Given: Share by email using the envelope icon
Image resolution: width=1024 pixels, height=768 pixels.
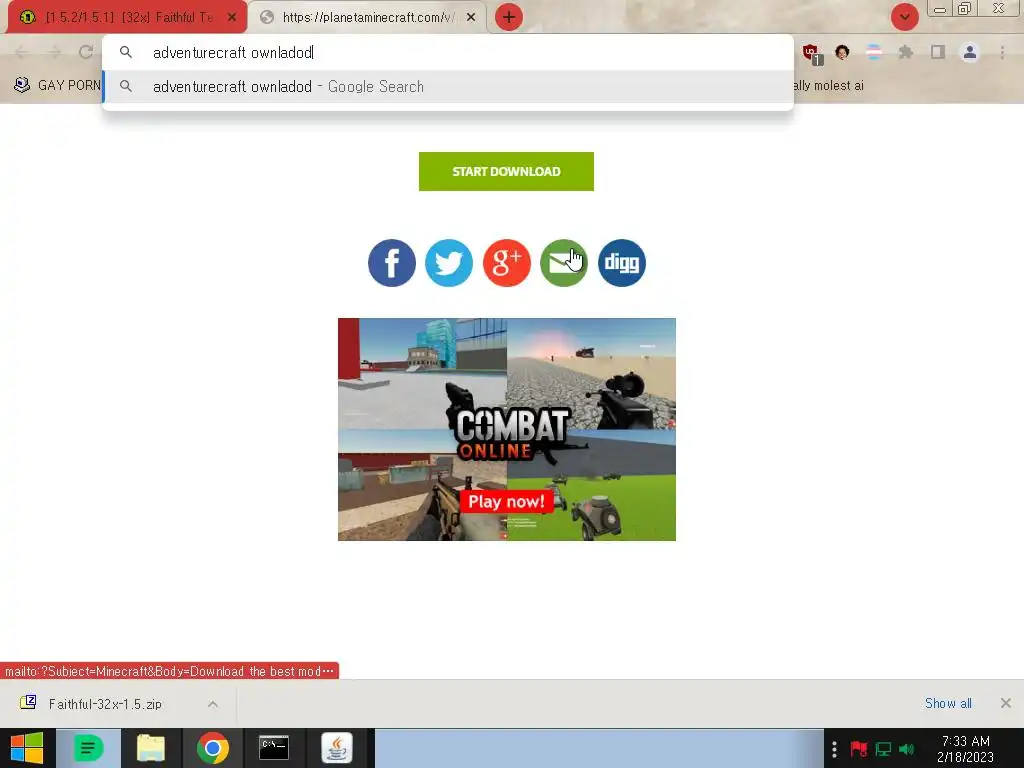Looking at the screenshot, I should pyautogui.click(x=564, y=263).
